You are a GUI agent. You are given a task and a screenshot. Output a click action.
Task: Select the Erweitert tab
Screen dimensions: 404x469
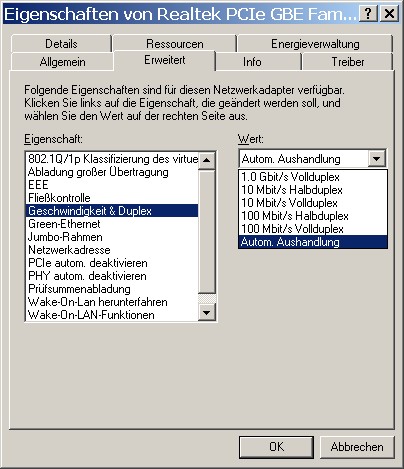[x=165, y=60]
